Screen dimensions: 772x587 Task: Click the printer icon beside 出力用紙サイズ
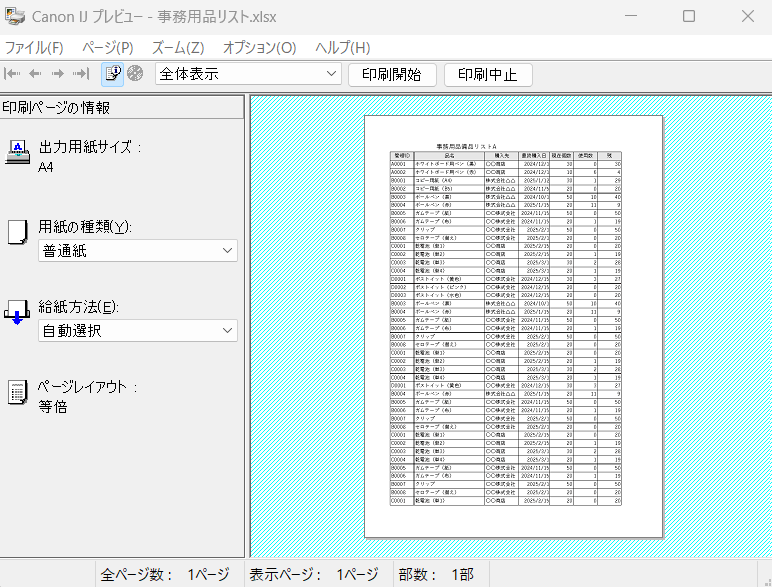[x=17, y=152]
